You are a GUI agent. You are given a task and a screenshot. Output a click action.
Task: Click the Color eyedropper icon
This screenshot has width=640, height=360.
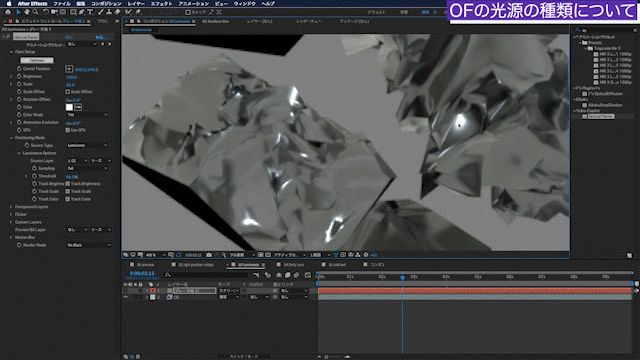click(78, 107)
